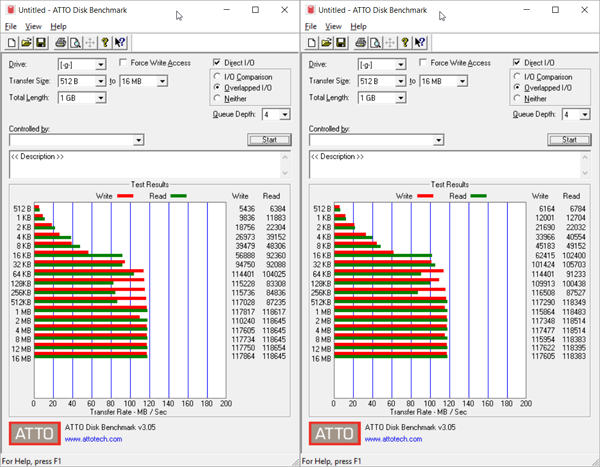This screenshot has height=467, width=600.
Task: Select Neither radio in right window
Action: 517,98
